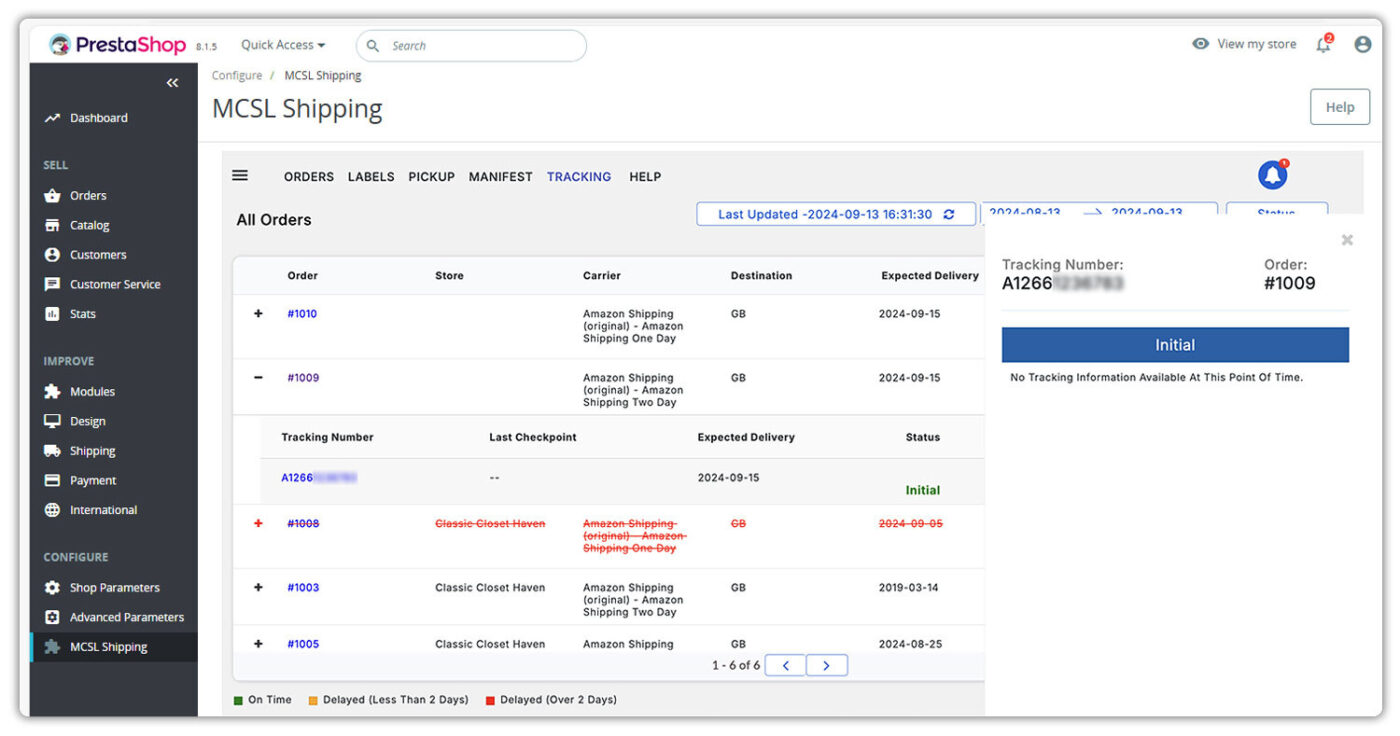Image resolution: width=1400 pixels, height=736 pixels.
Task: Open tracking number A1266 link
Action: click(319, 478)
